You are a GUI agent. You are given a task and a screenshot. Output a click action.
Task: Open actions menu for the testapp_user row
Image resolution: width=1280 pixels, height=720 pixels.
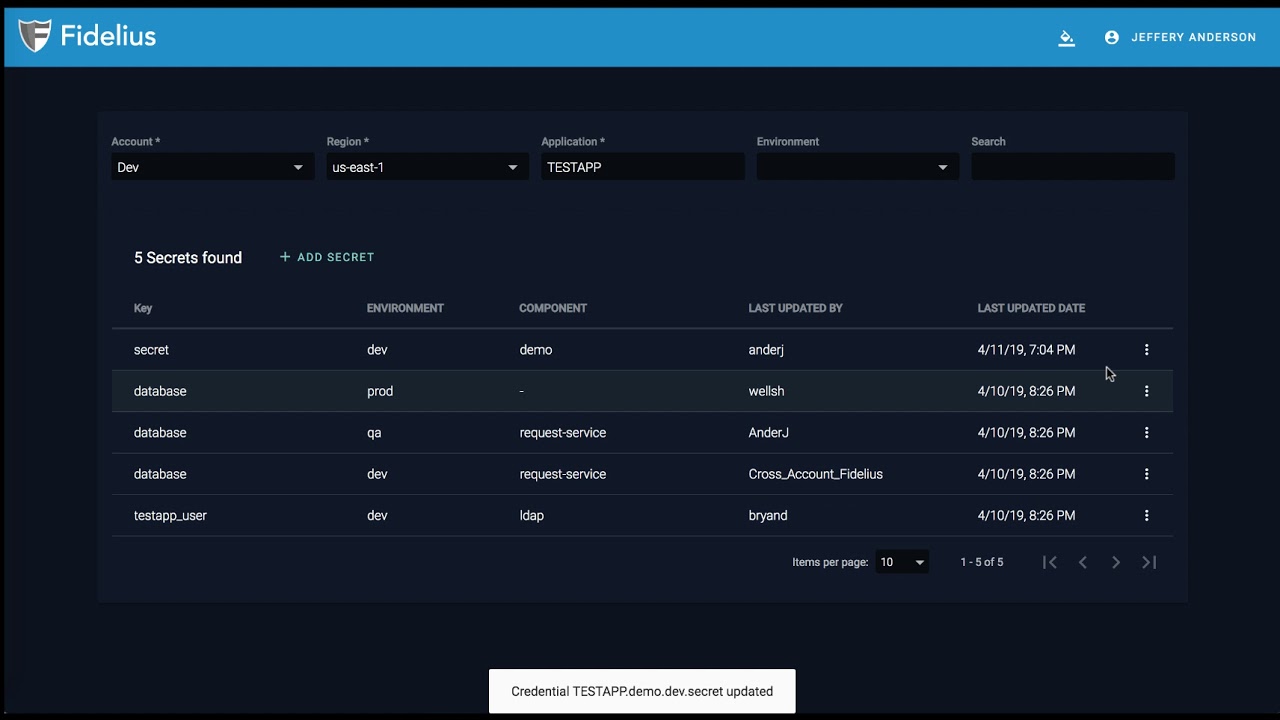coord(1147,516)
